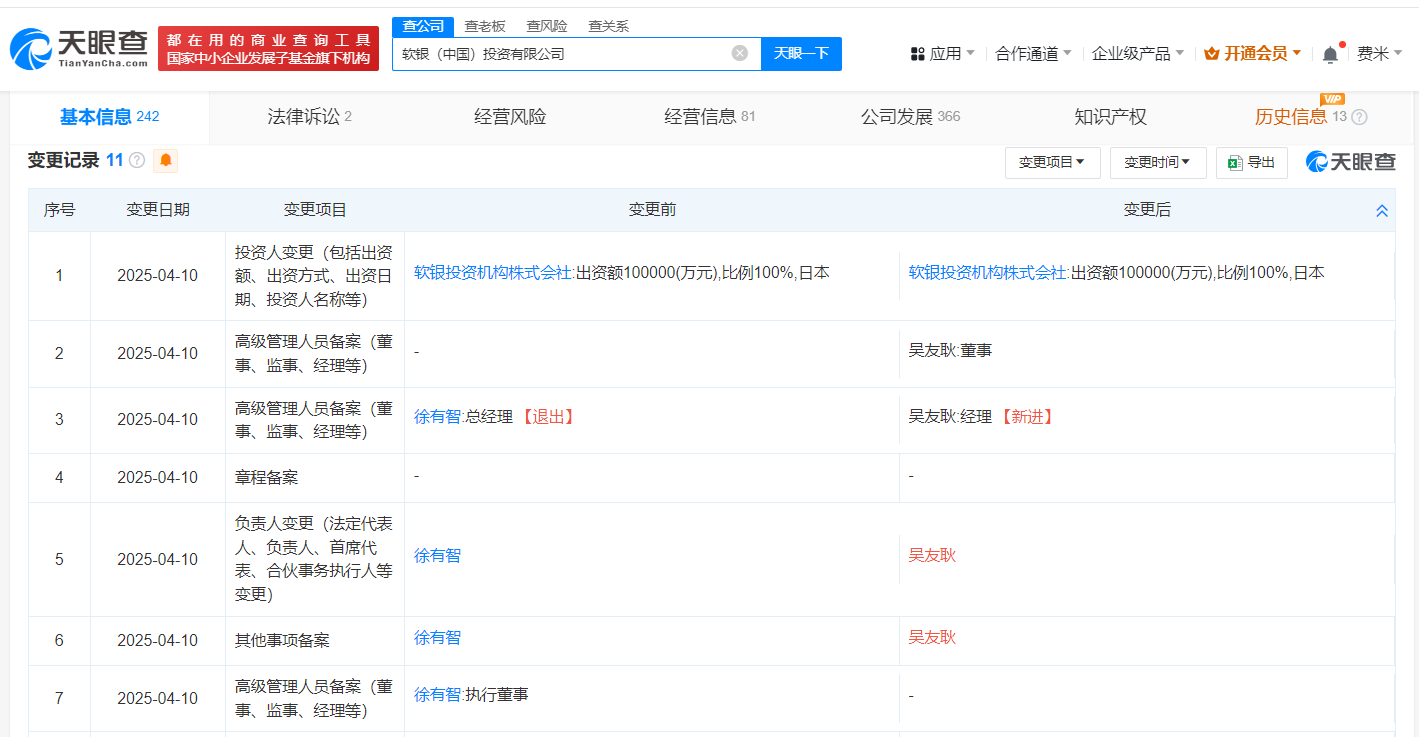Click the 高级管理人员备案 cell in row 2
The image size is (1419, 737).
(314, 353)
